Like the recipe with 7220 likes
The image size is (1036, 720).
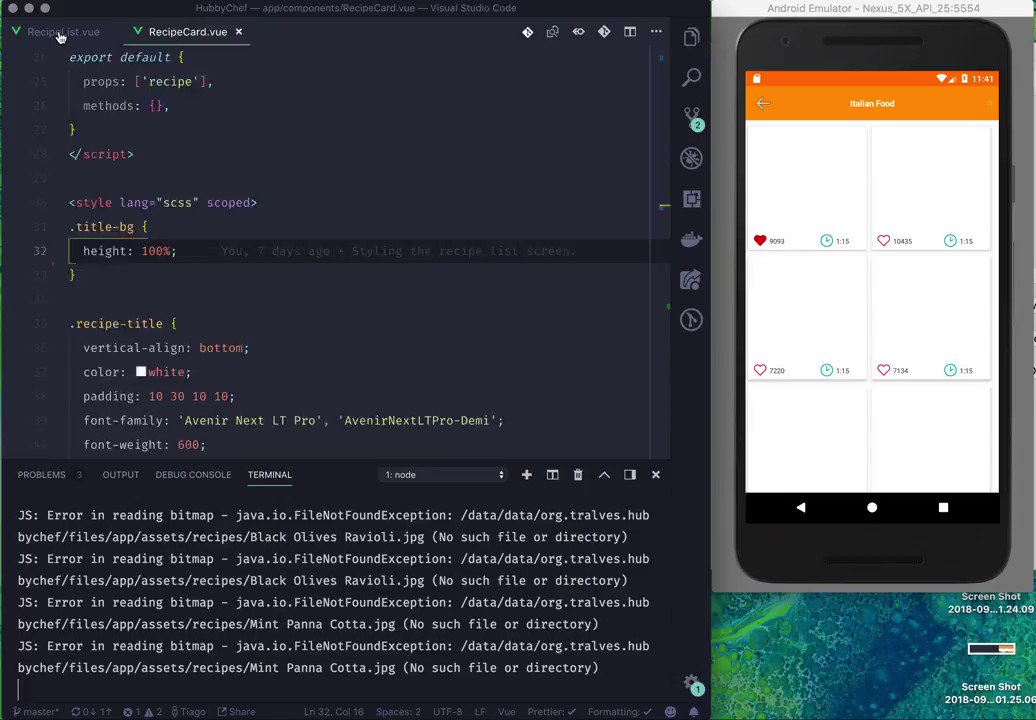760,370
